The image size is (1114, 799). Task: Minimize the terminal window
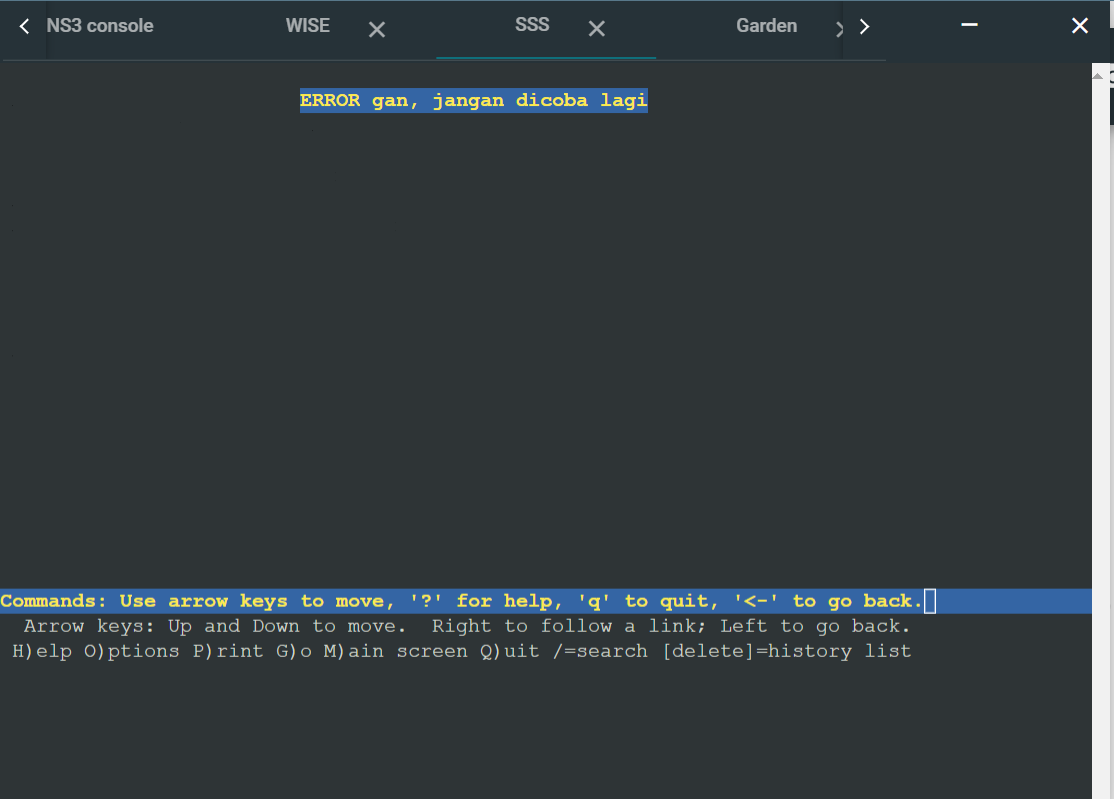coord(968,25)
